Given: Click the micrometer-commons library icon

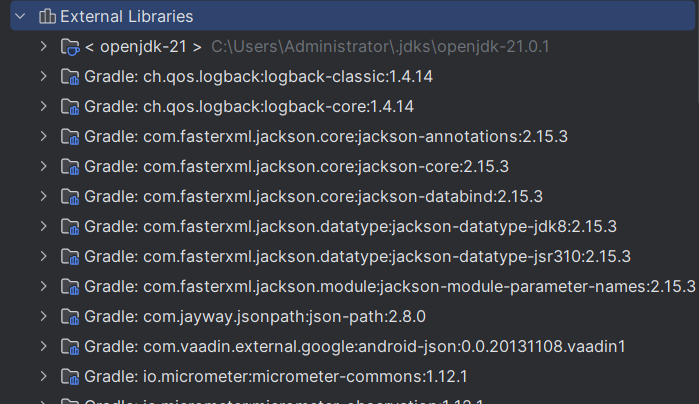Looking at the screenshot, I should [70, 376].
